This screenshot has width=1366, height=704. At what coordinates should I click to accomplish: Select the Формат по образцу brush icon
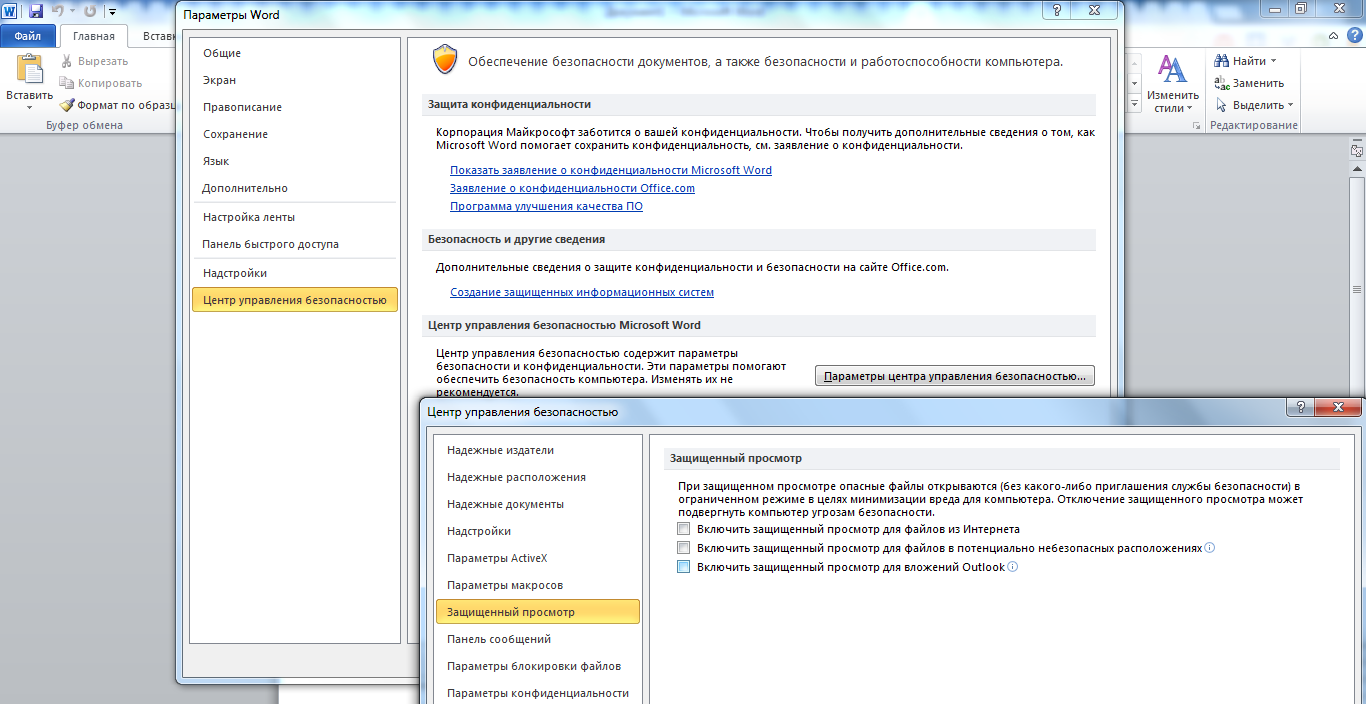tap(67, 105)
